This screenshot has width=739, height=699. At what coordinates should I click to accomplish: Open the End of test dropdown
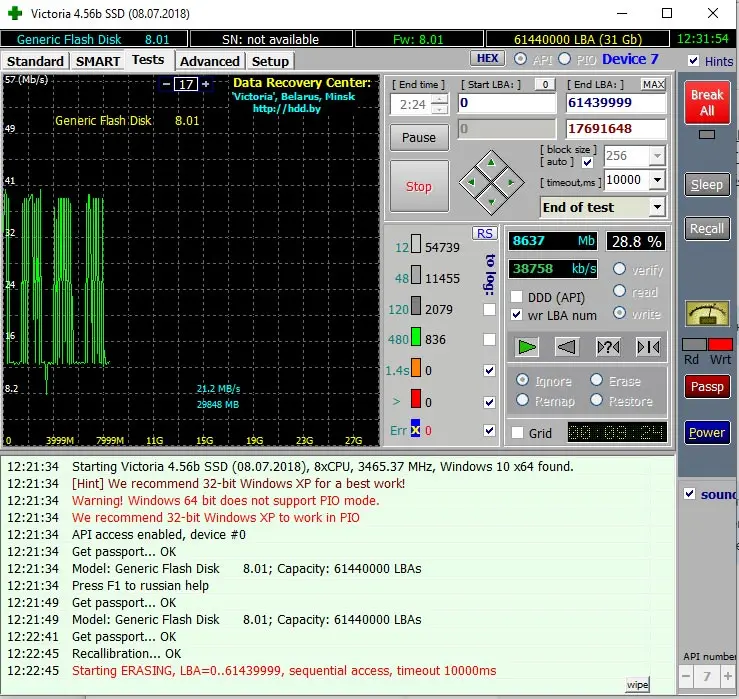coord(656,207)
